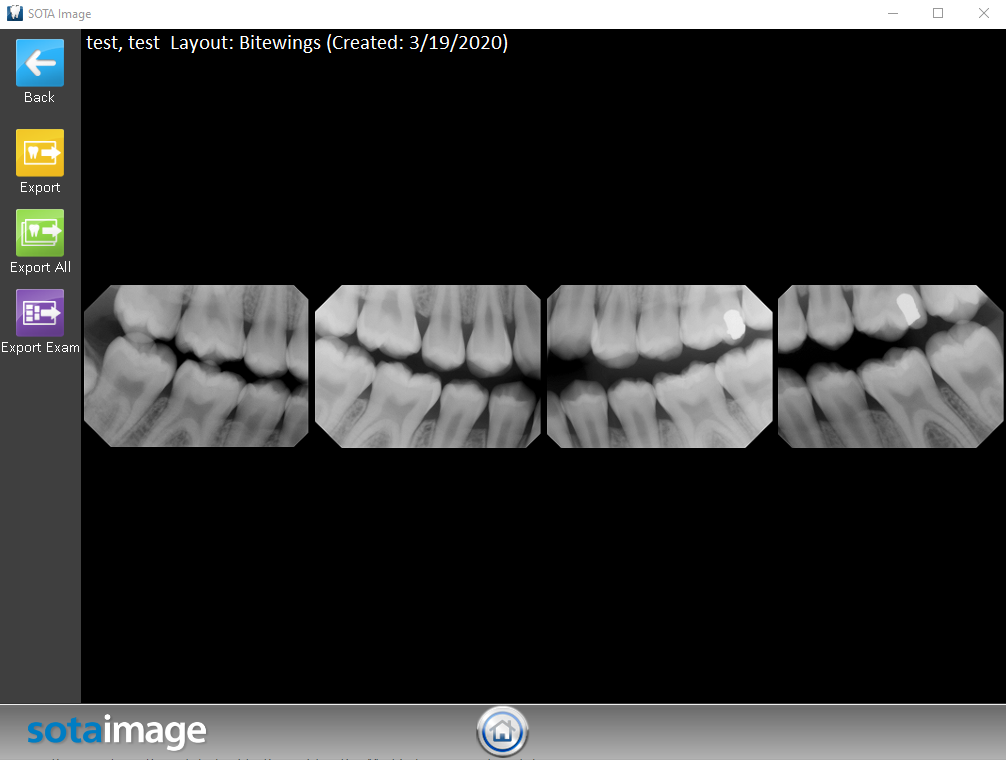Click the green Export All icon

tap(40, 233)
